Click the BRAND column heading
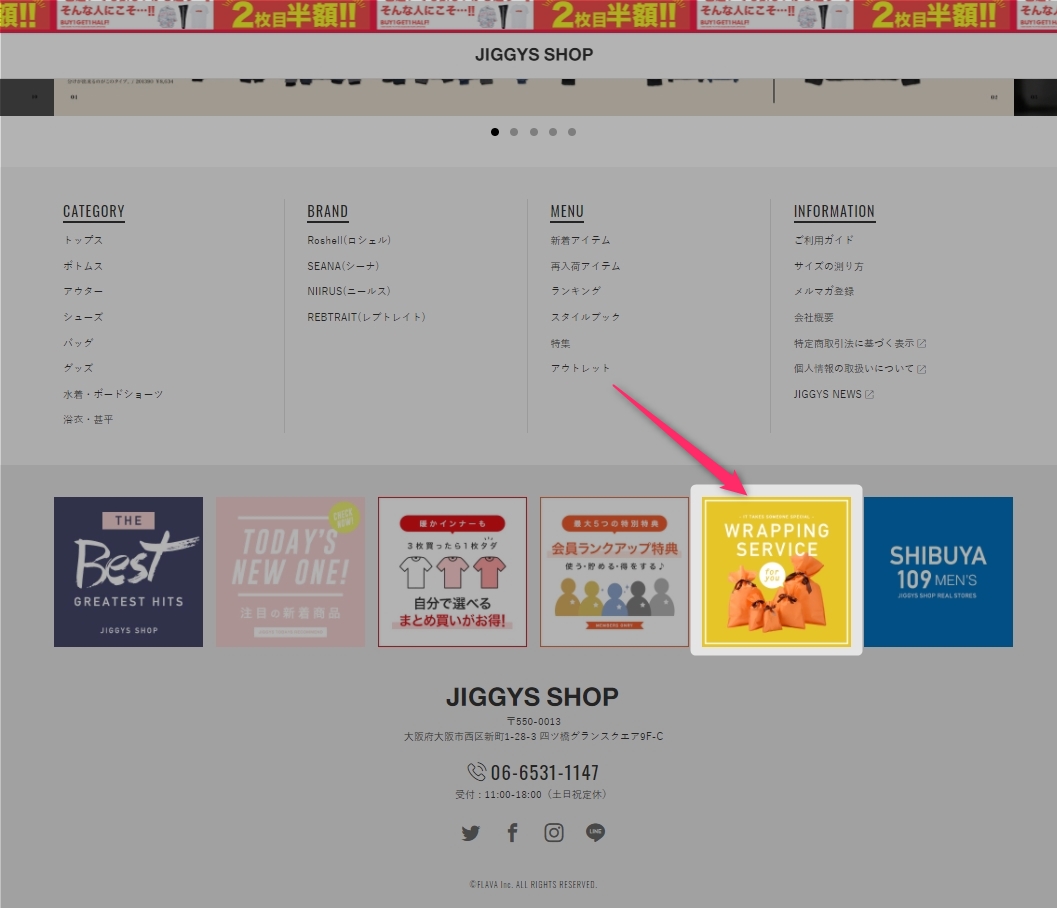1057x908 pixels. click(328, 212)
